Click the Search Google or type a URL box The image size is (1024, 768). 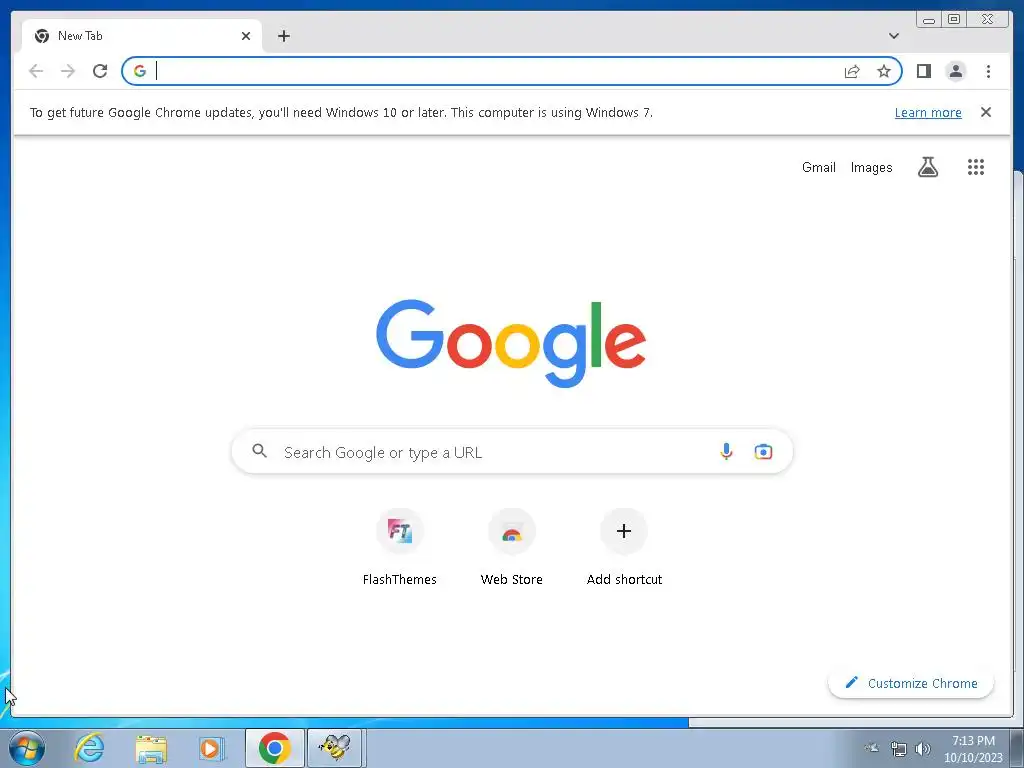(512, 451)
